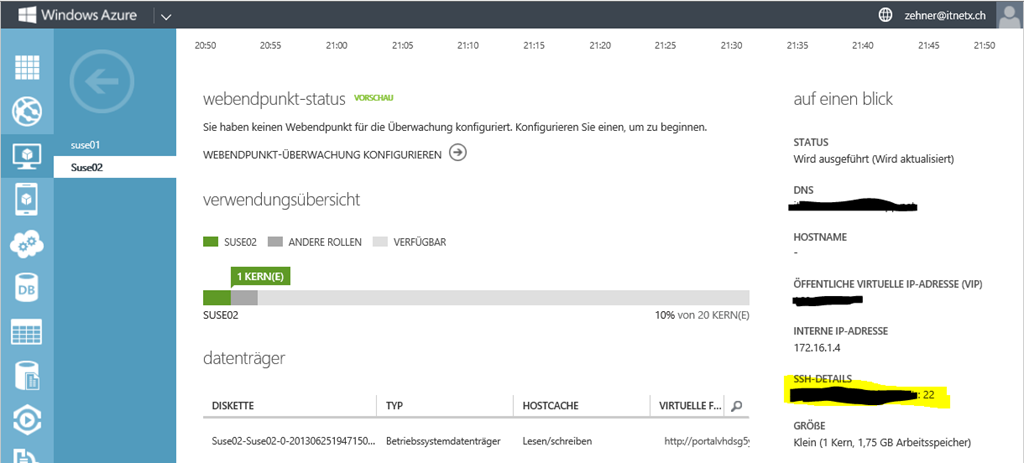Sort by the Diskette column header
The height and width of the screenshot is (463, 1024).
[233, 406]
